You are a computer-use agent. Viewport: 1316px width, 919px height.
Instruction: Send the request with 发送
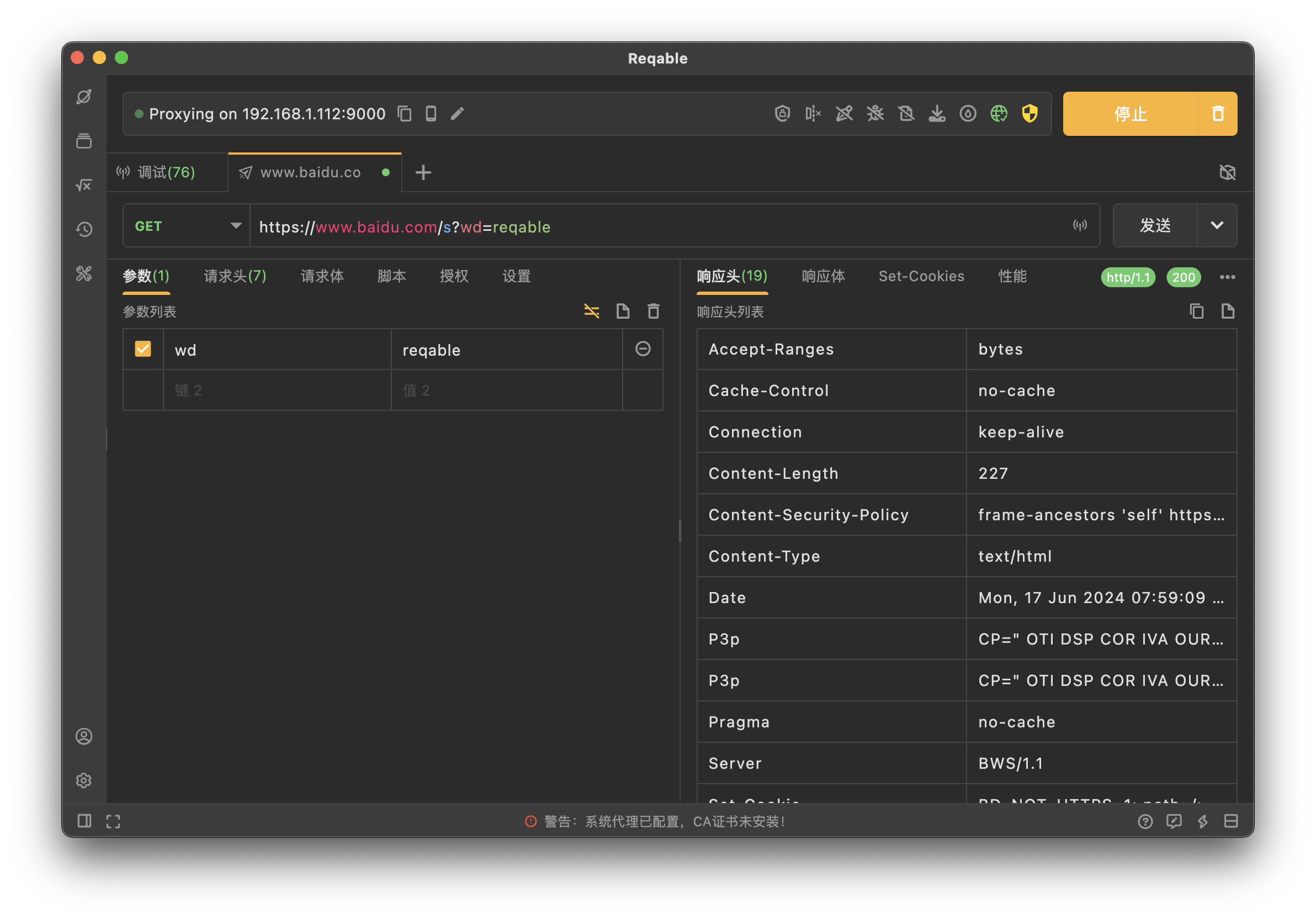(1155, 225)
